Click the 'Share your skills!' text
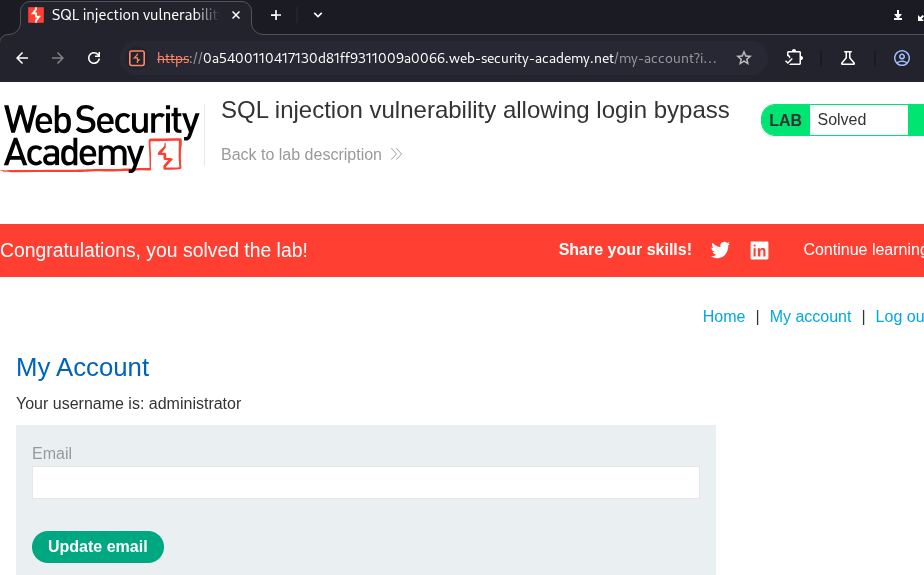924x575 pixels. point(625,250)
